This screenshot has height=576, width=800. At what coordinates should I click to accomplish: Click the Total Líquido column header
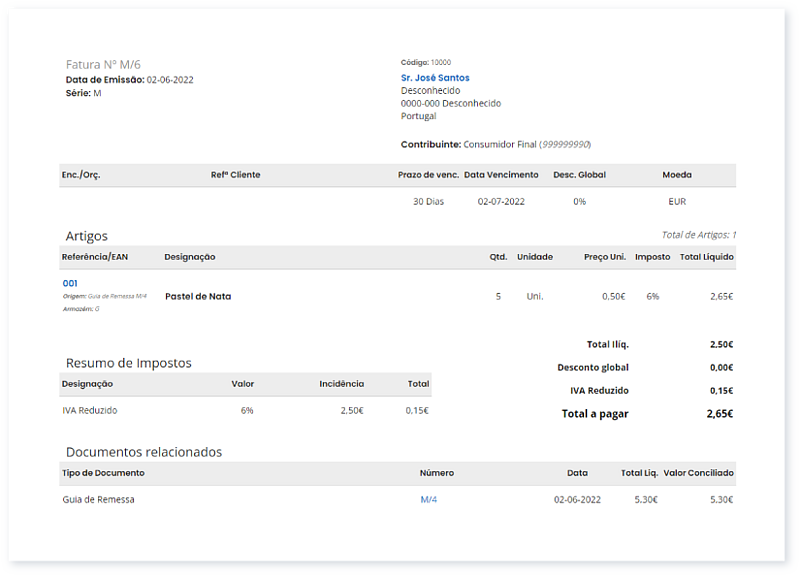tap(706, 257)
